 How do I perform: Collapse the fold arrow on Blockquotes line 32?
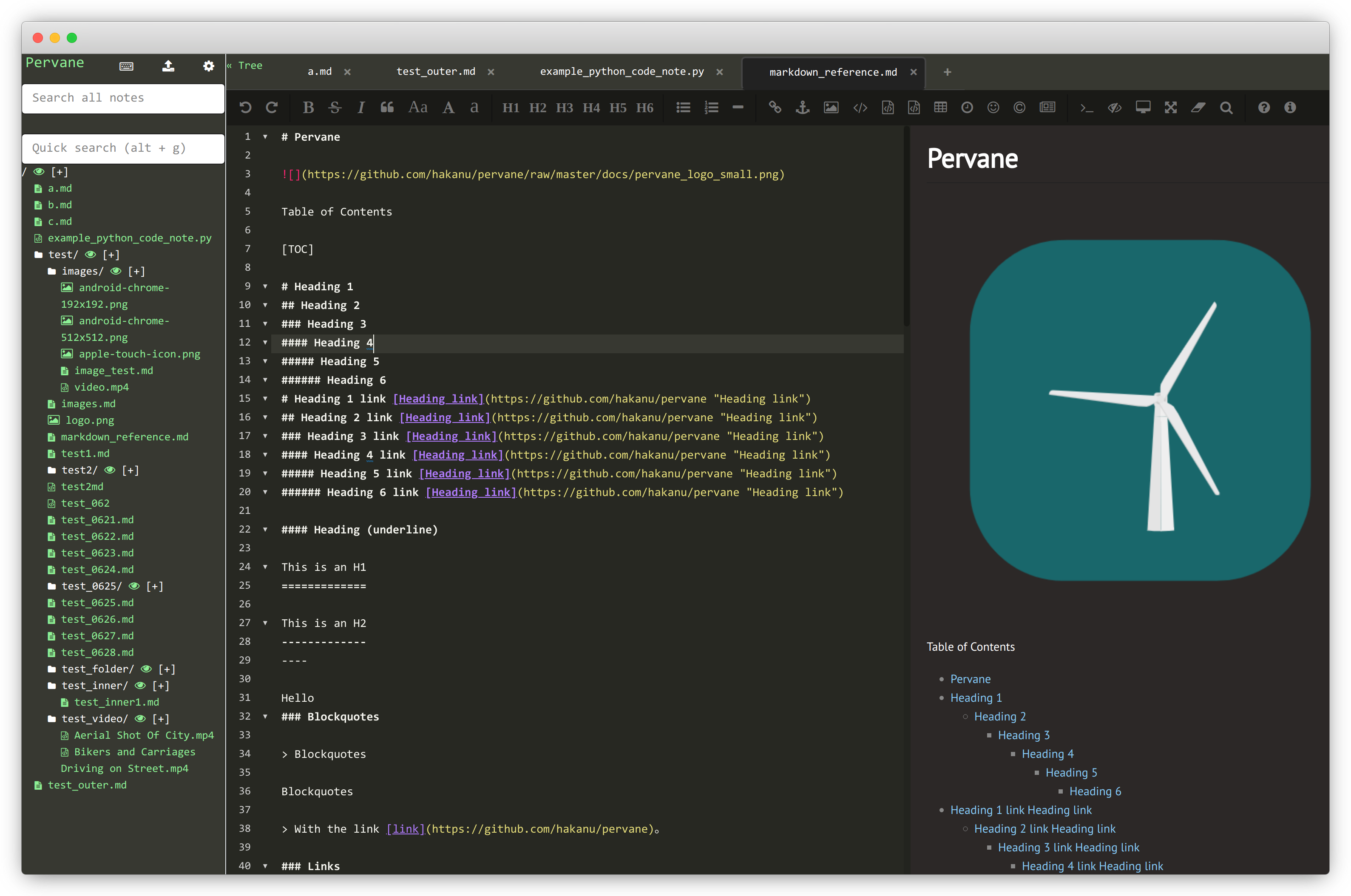coord(265,717)
